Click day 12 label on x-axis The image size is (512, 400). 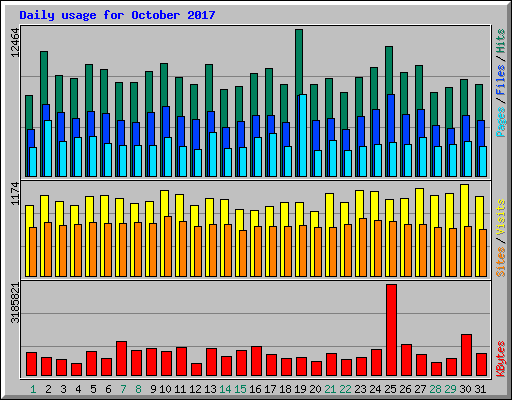coord(195,389)
